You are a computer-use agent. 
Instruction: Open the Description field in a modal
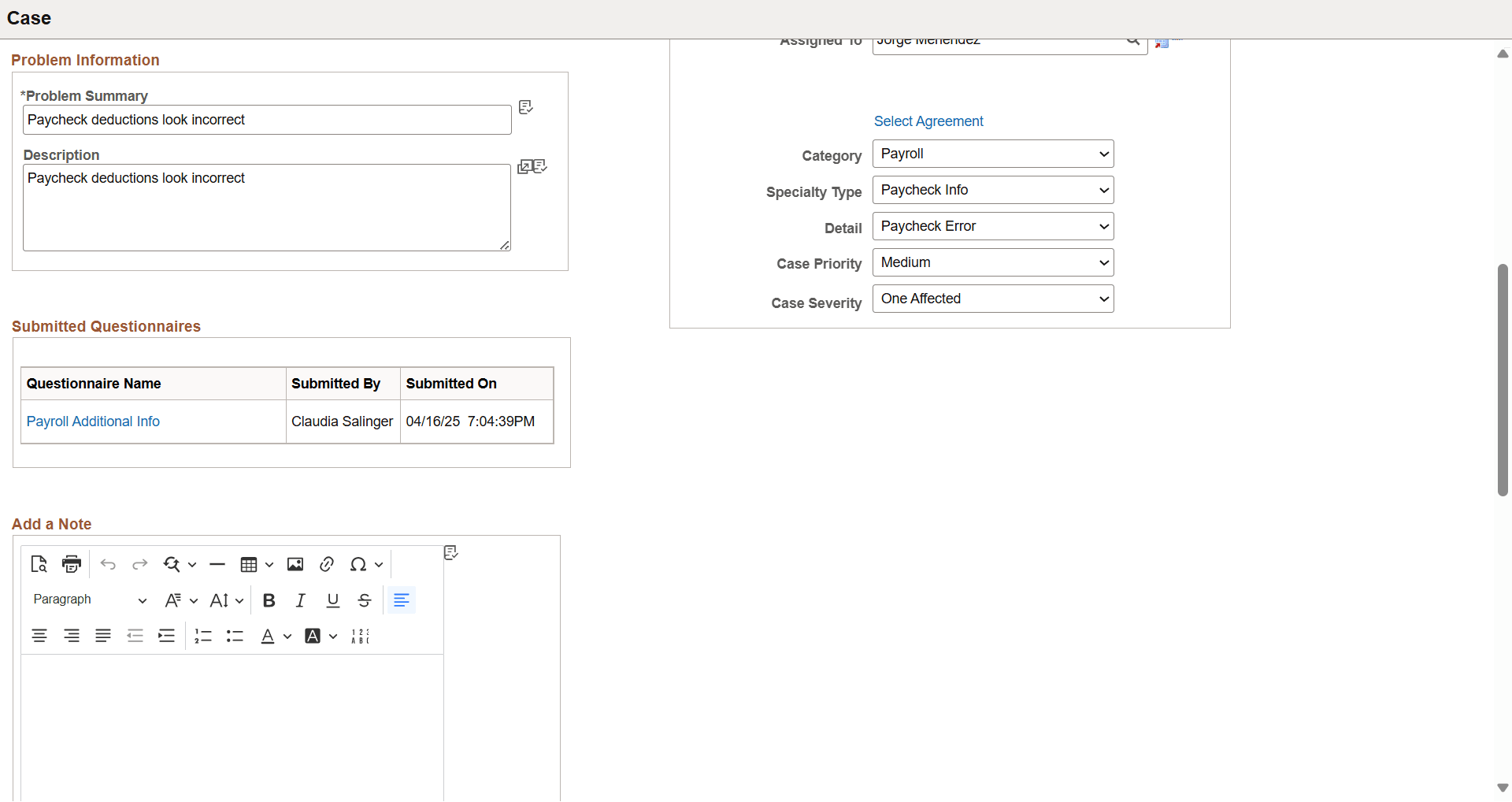point(524,166)
